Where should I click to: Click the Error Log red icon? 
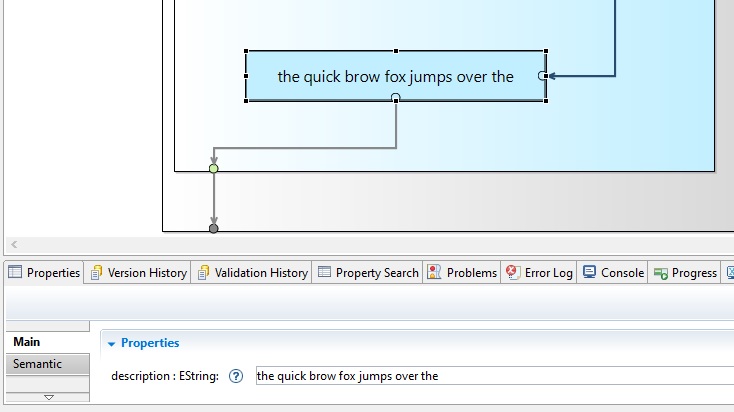click(x=513, y=272)
